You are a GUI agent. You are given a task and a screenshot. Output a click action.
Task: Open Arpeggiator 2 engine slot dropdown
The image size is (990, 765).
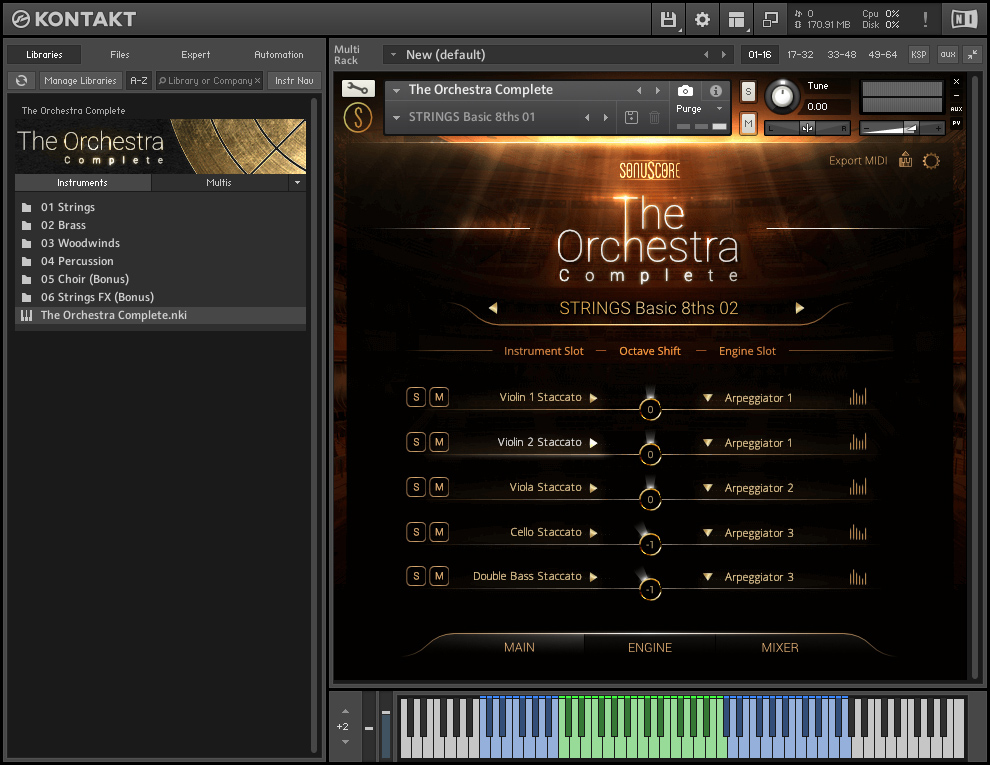[x=708, y=488]
